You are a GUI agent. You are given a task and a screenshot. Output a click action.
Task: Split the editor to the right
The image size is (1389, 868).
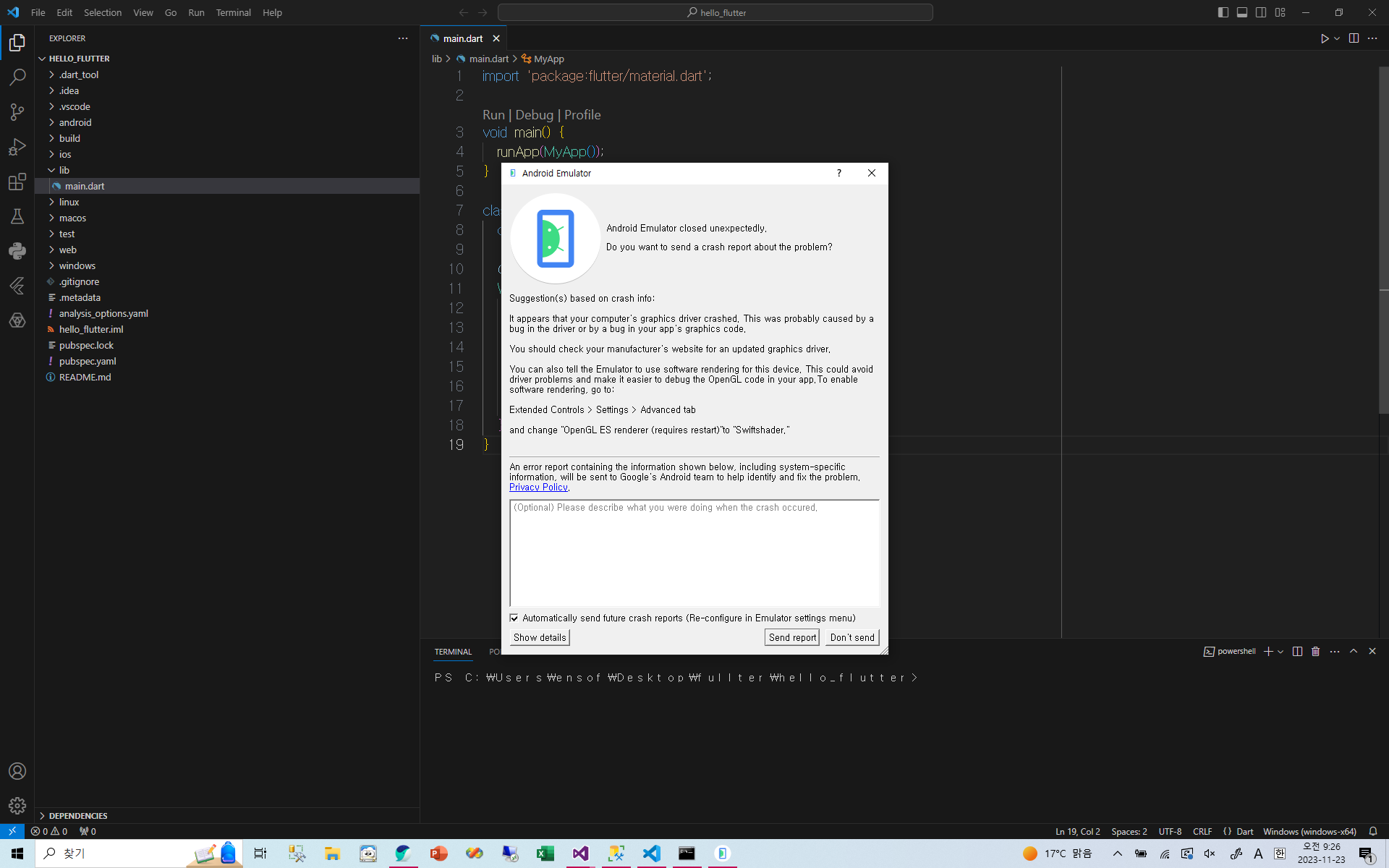[1354, 38]
